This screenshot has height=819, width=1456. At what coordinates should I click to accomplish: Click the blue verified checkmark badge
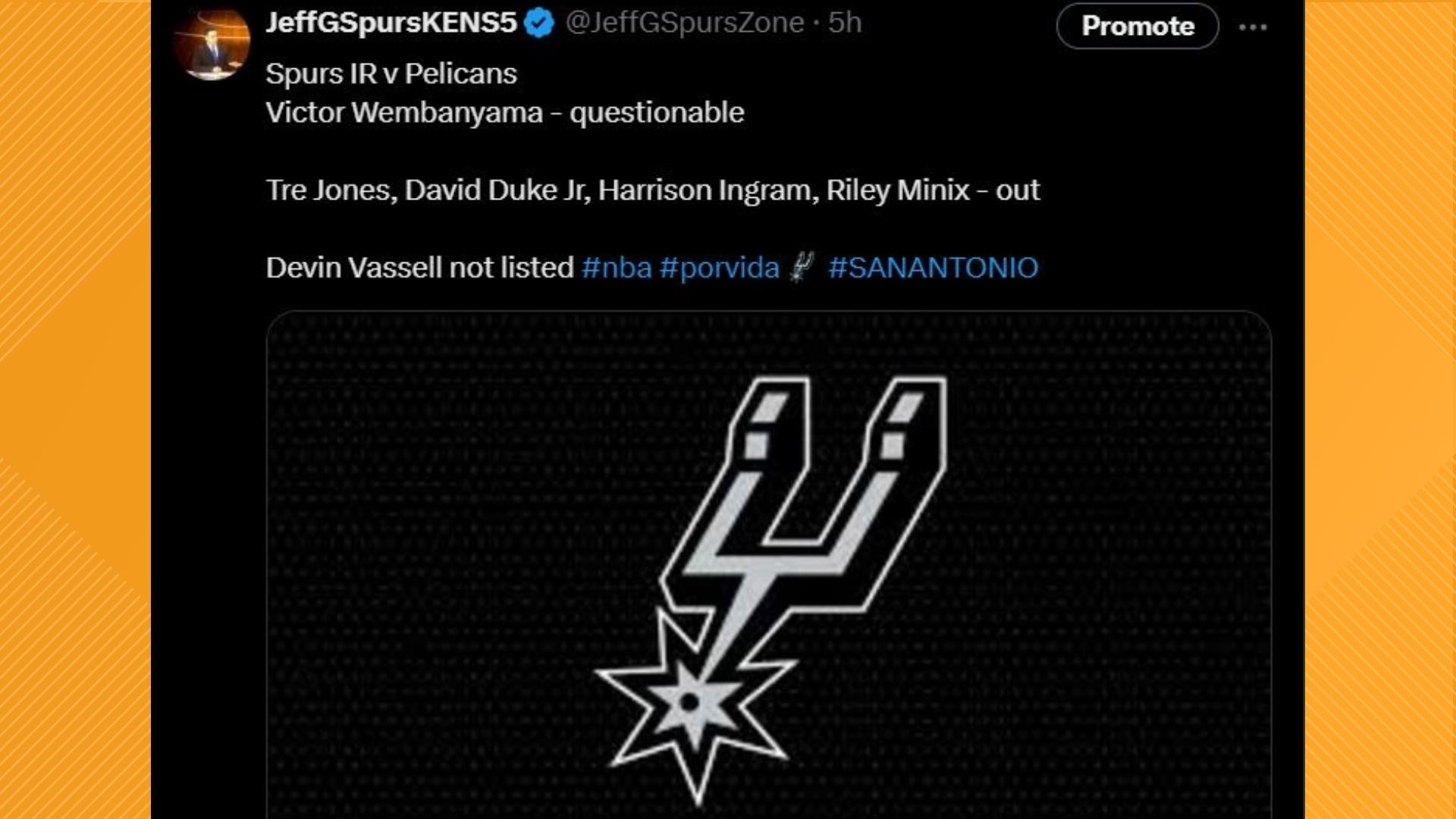[539, 24]
